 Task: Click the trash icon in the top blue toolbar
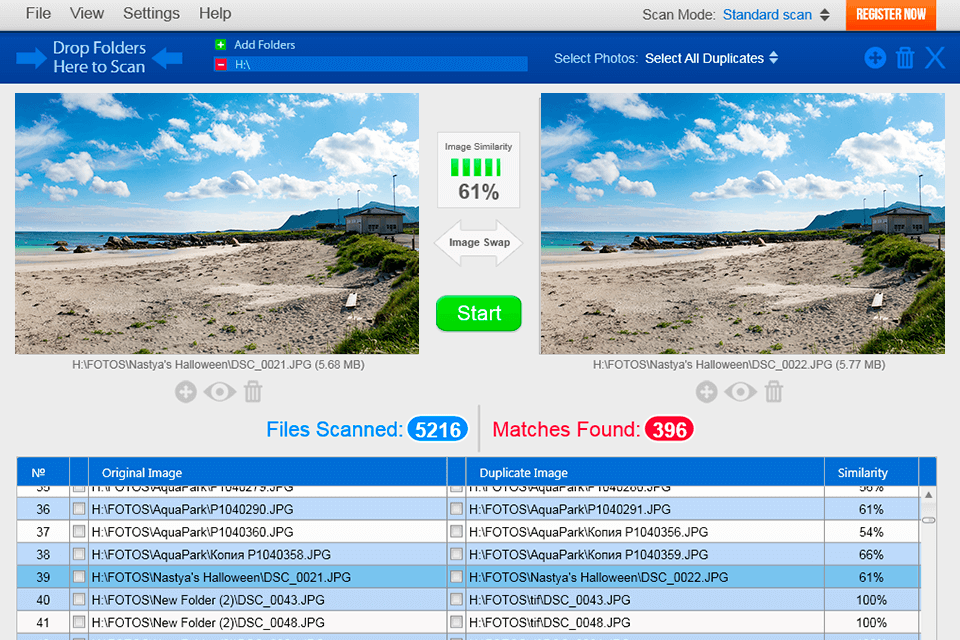905,58
